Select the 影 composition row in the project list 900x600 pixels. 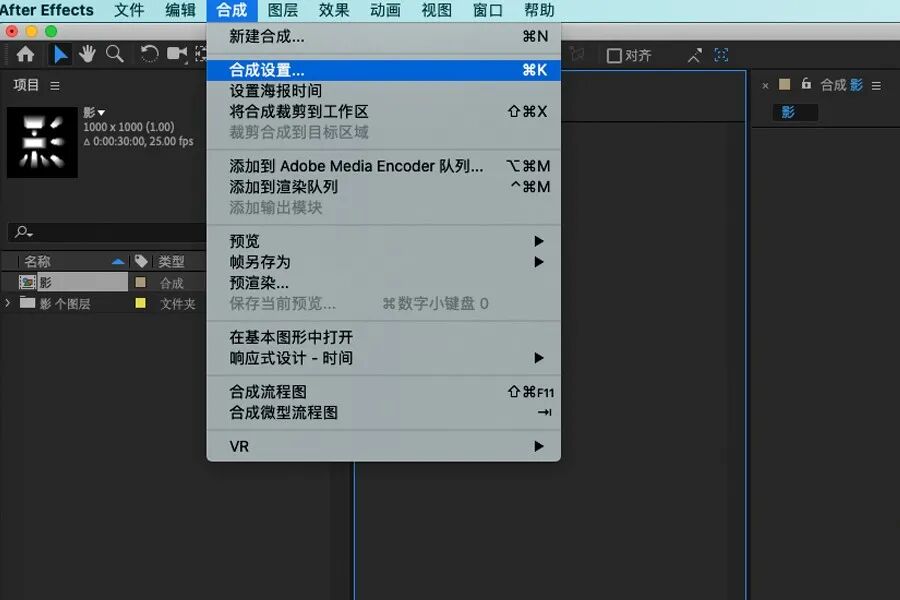(x=103, y=282)
